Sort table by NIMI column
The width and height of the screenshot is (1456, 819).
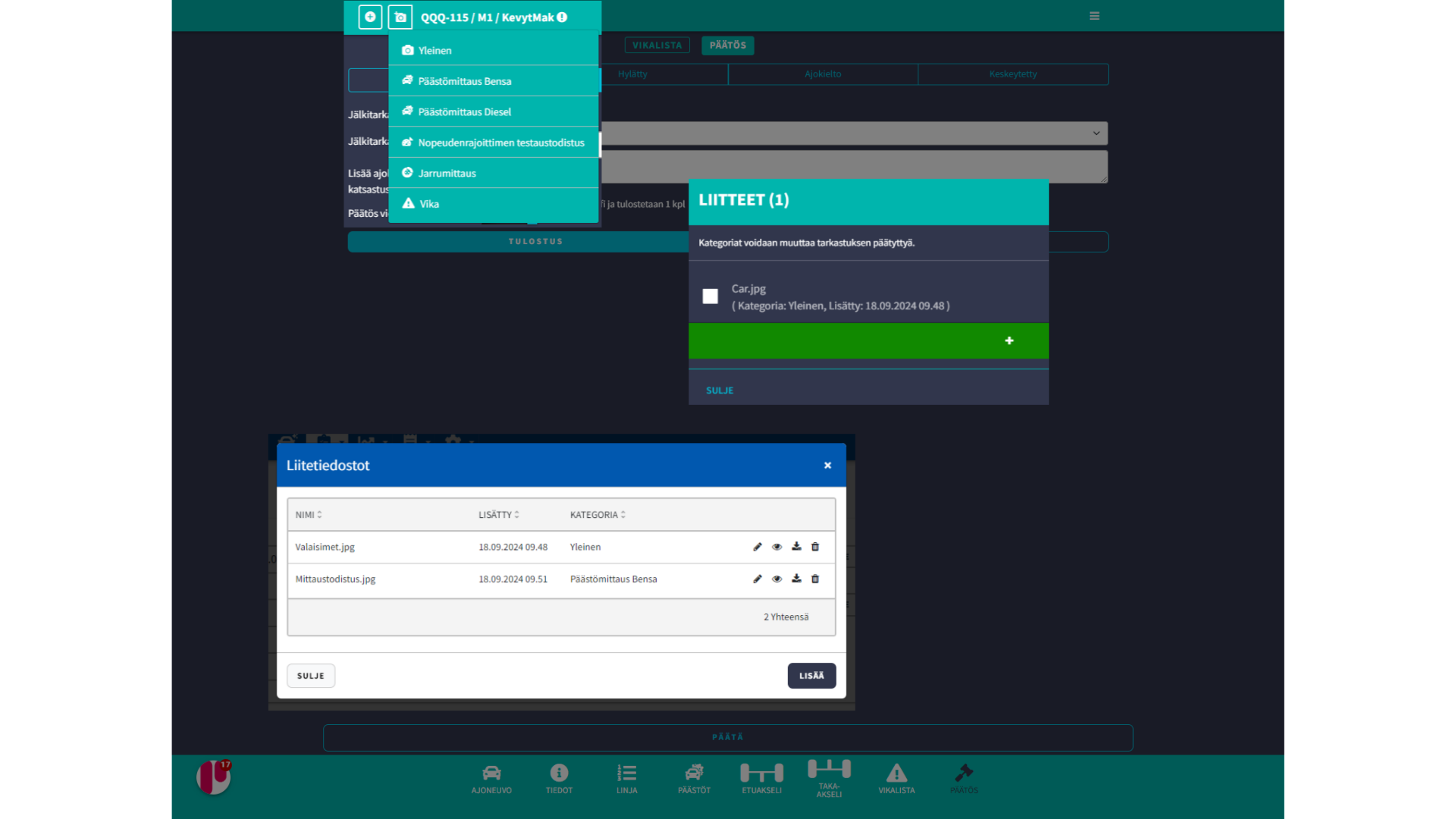point(309,515)
